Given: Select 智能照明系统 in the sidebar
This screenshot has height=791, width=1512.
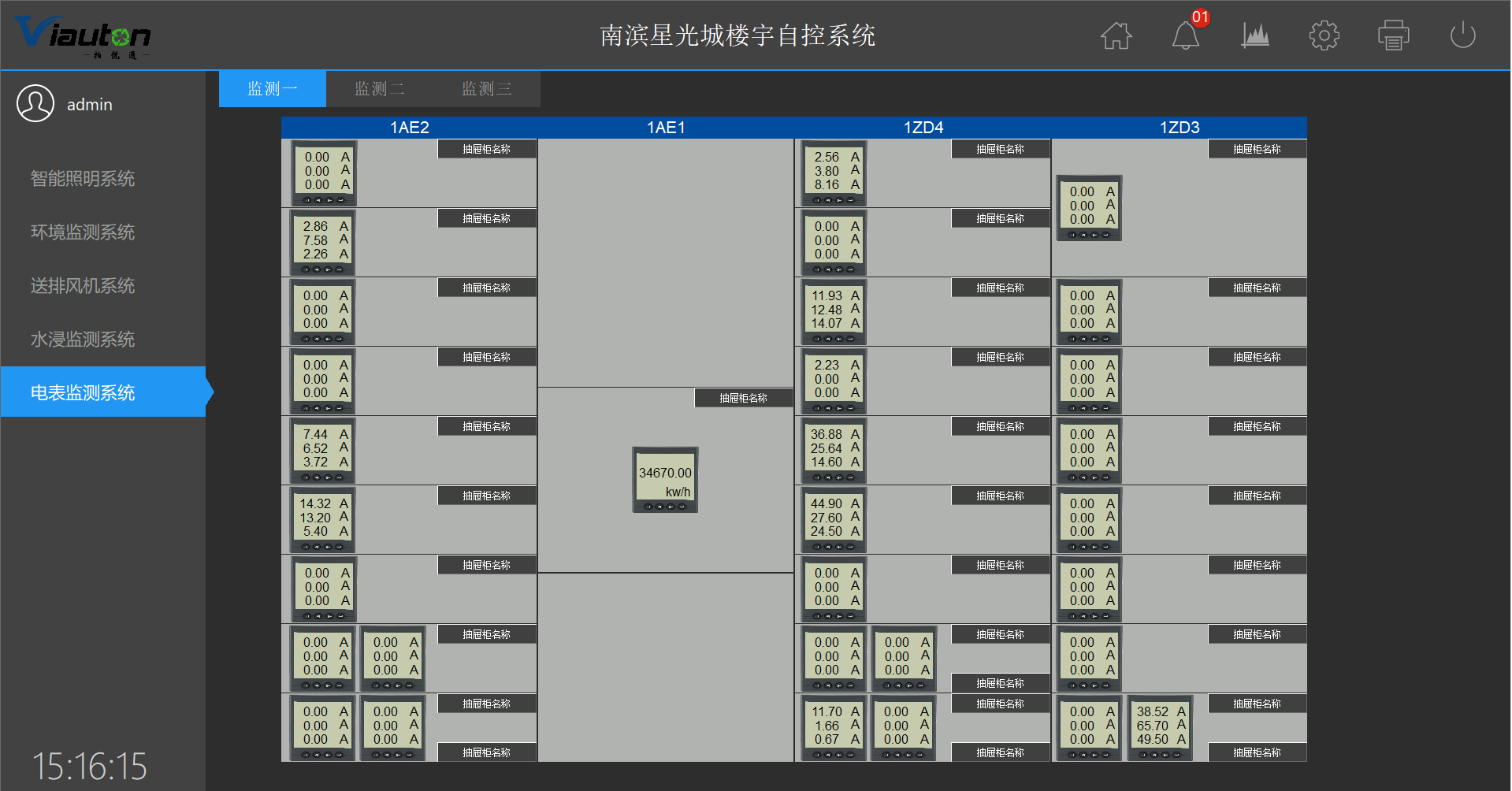Looking at the screenshot, I should 83,179.
